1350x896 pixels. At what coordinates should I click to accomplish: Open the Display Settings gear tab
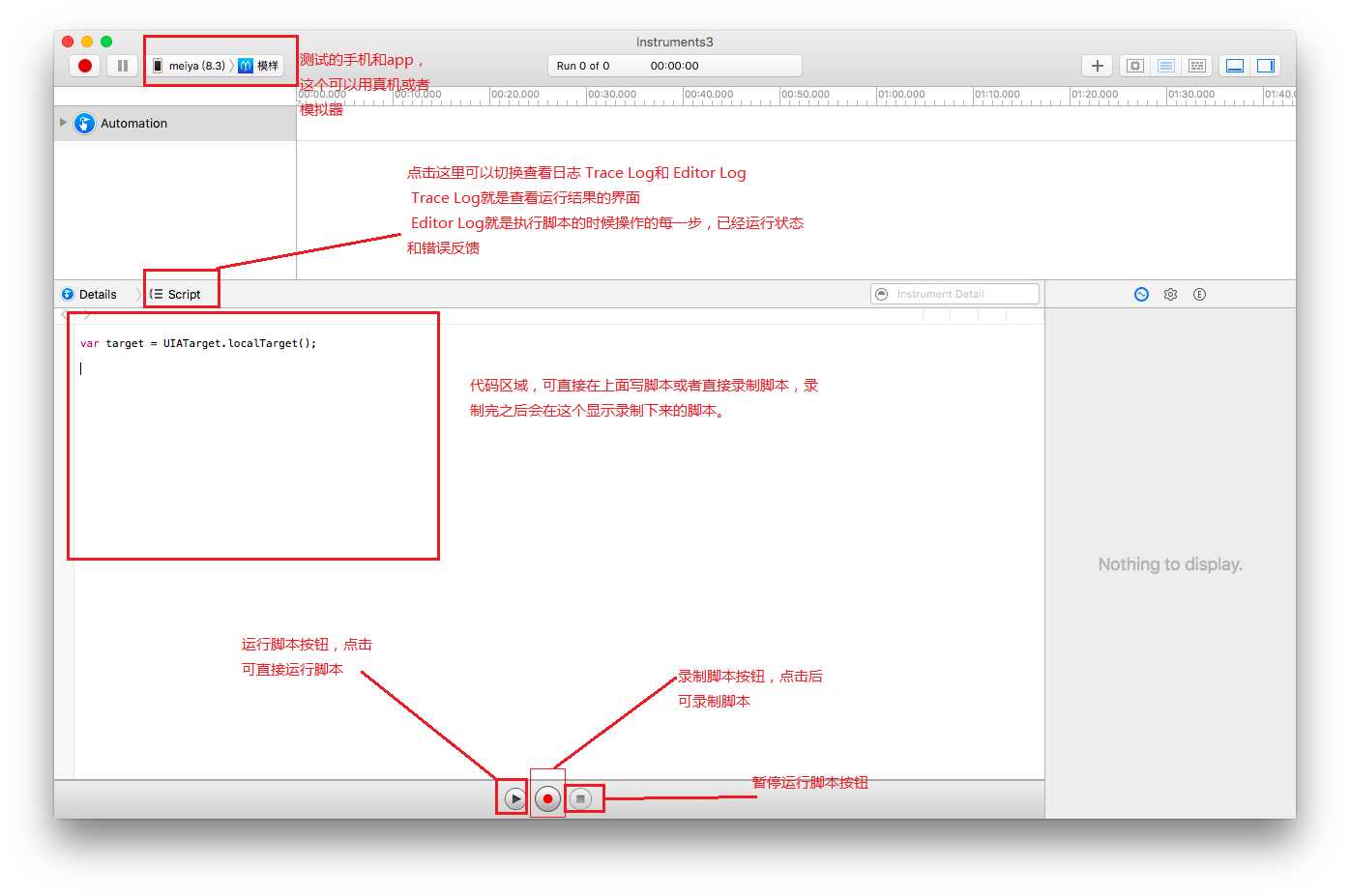(1170, 294)
